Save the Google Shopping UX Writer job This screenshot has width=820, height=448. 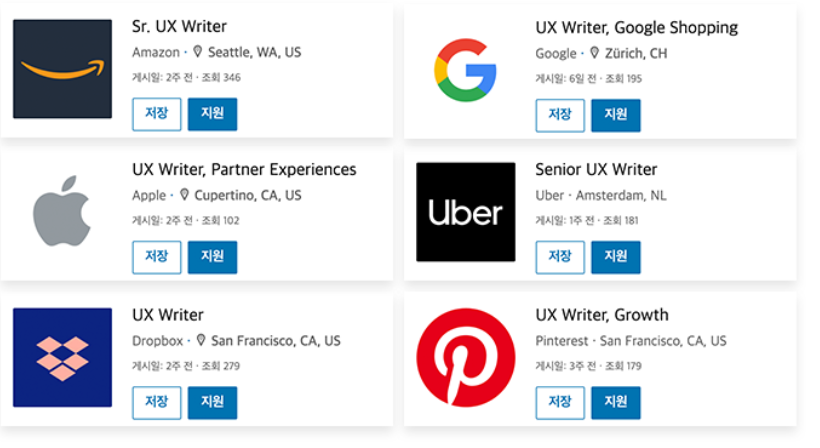click(x=560, y=115)
